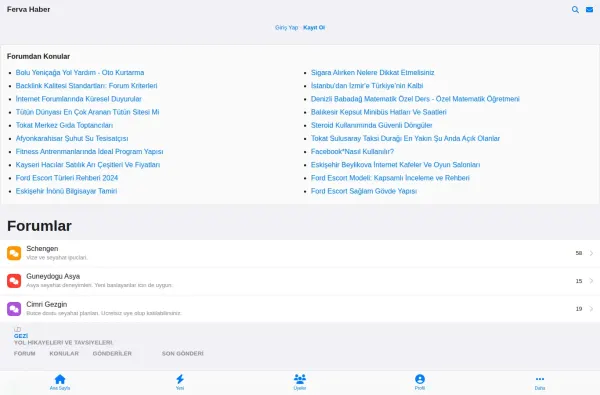Expand the Schengen row chevron
Image resolution: width=600 pixels, height=395 pixels.
click(x=591, y=253)
